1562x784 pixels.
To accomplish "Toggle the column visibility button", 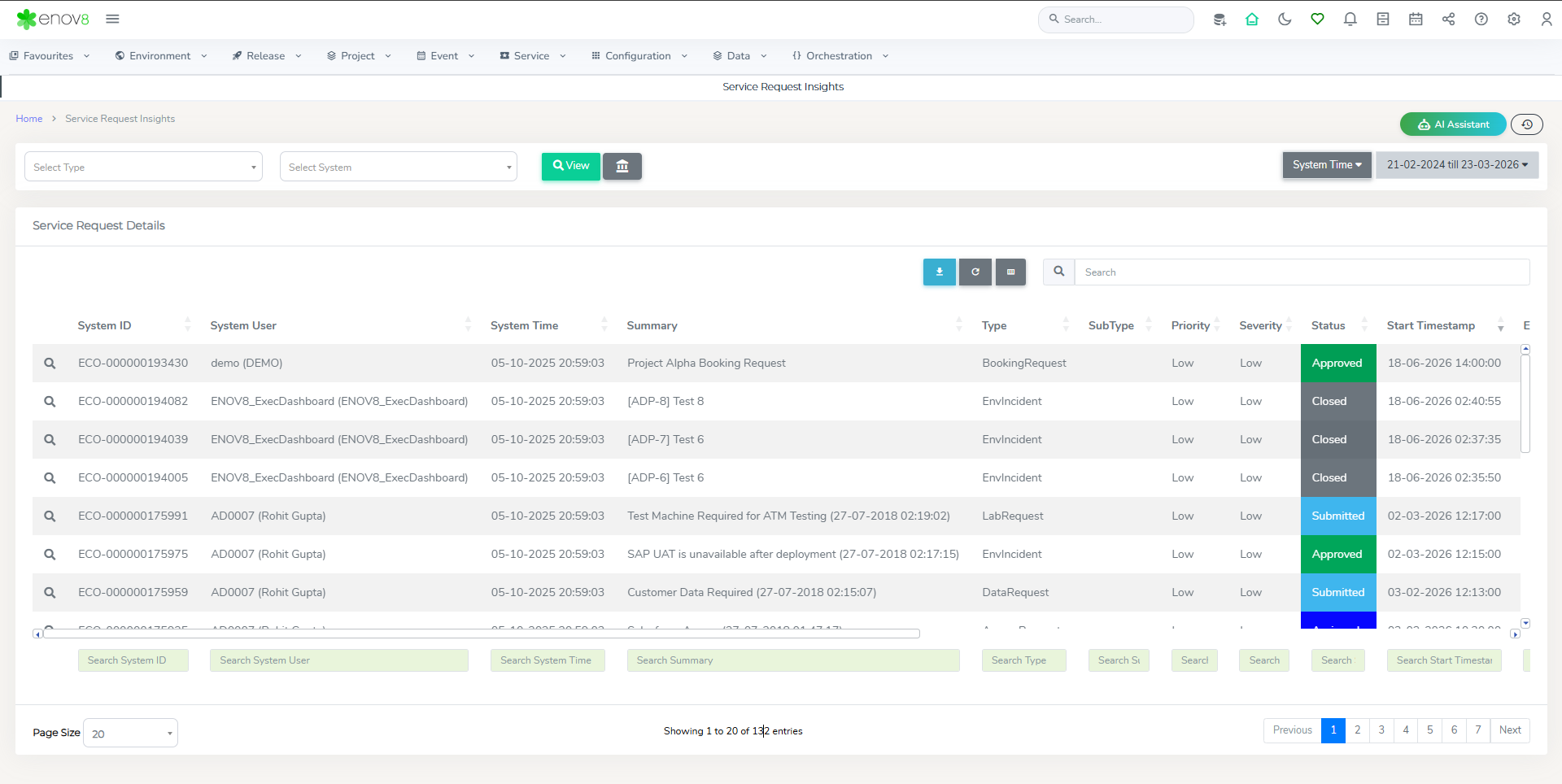I will point(1010,272).
